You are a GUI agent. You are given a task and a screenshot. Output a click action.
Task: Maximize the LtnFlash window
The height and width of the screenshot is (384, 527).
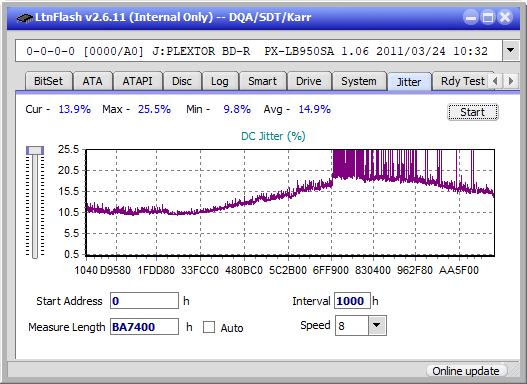point(488,17)
